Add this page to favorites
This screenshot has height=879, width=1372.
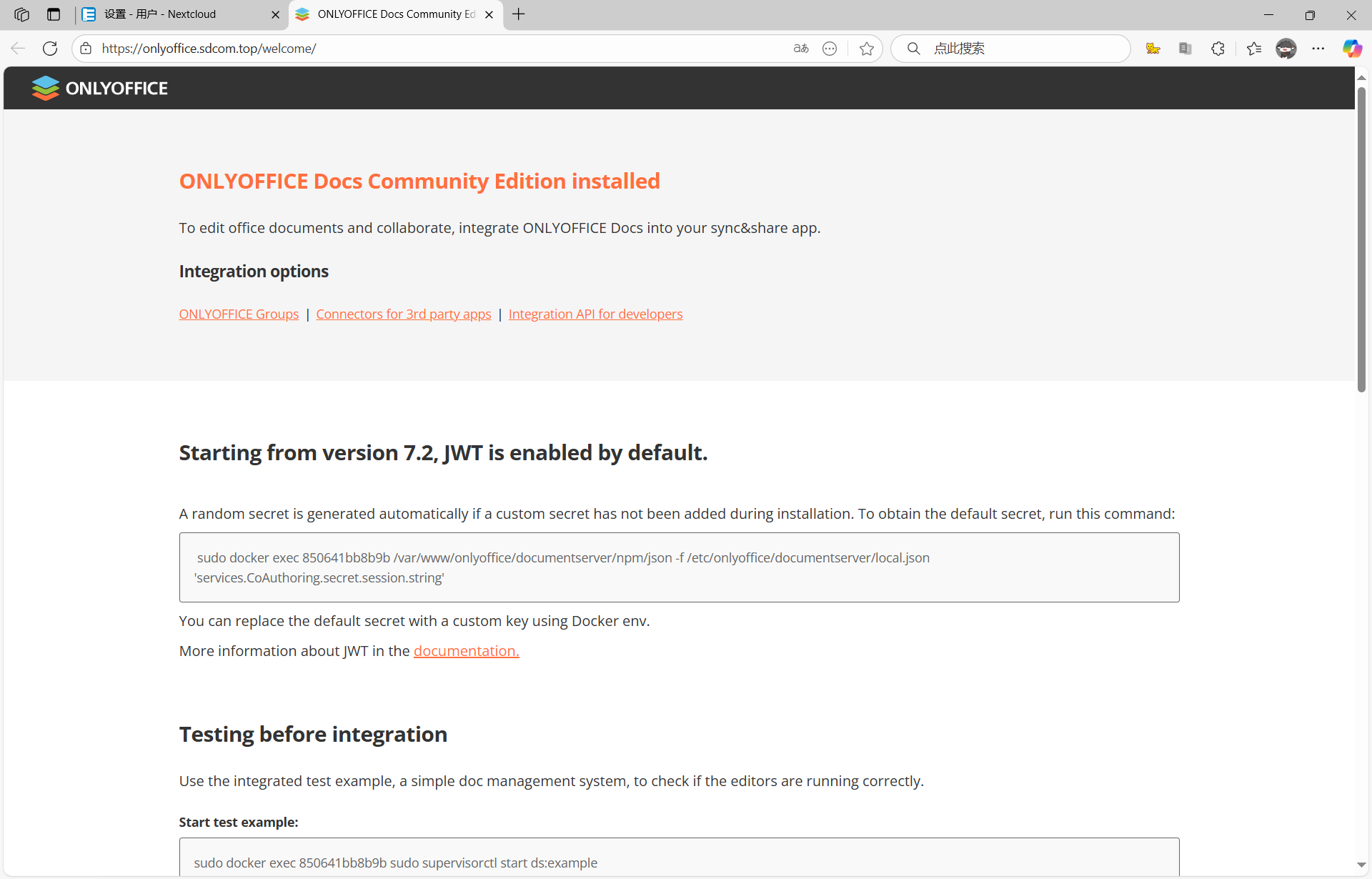[867, 49]
